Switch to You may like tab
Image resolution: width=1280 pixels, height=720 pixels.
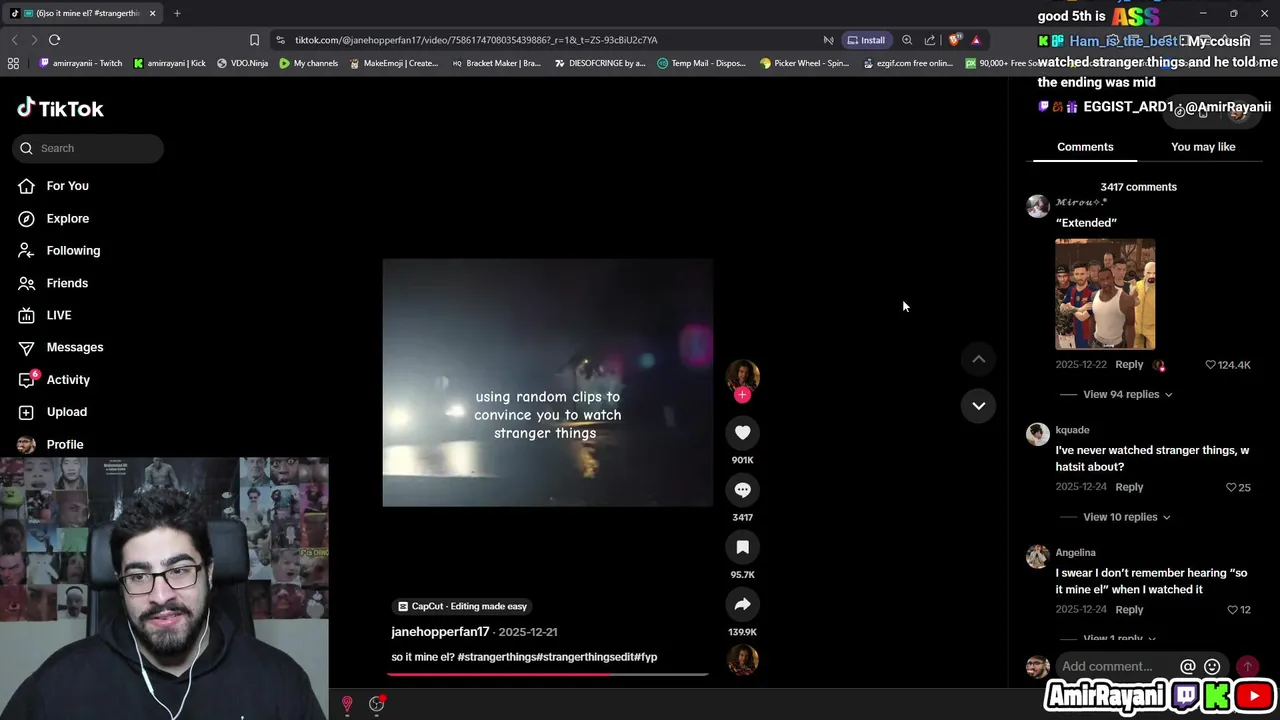1203,147
